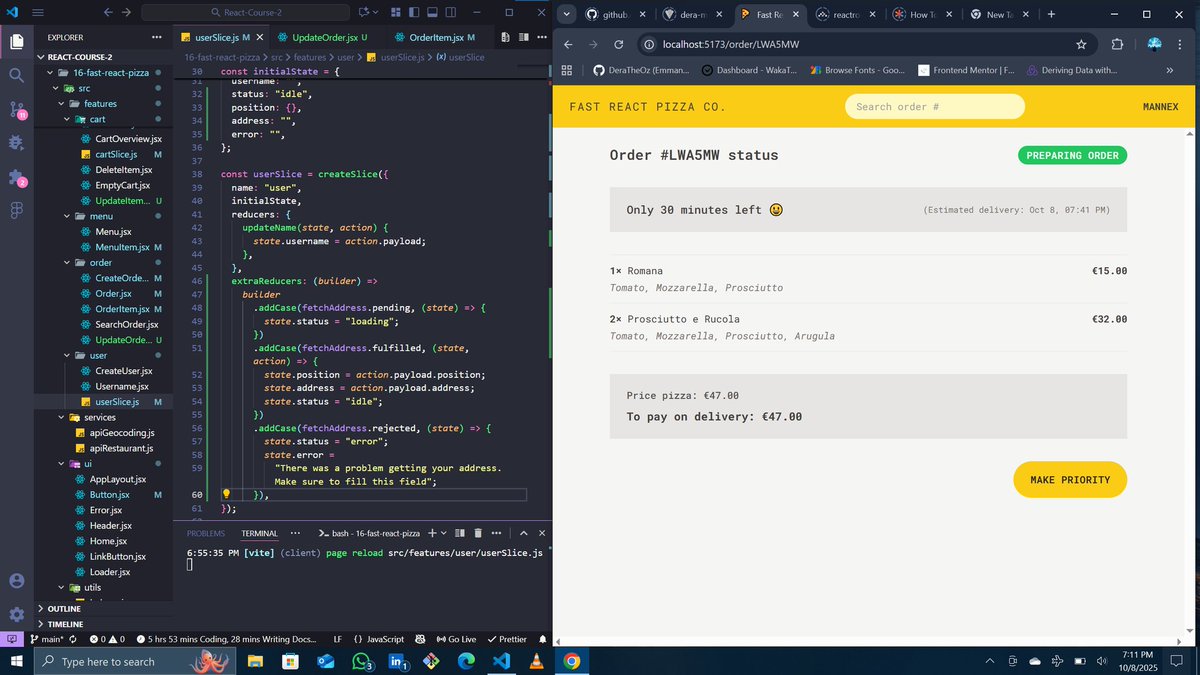Switch to the PROBLEMS panel tab

206,533
